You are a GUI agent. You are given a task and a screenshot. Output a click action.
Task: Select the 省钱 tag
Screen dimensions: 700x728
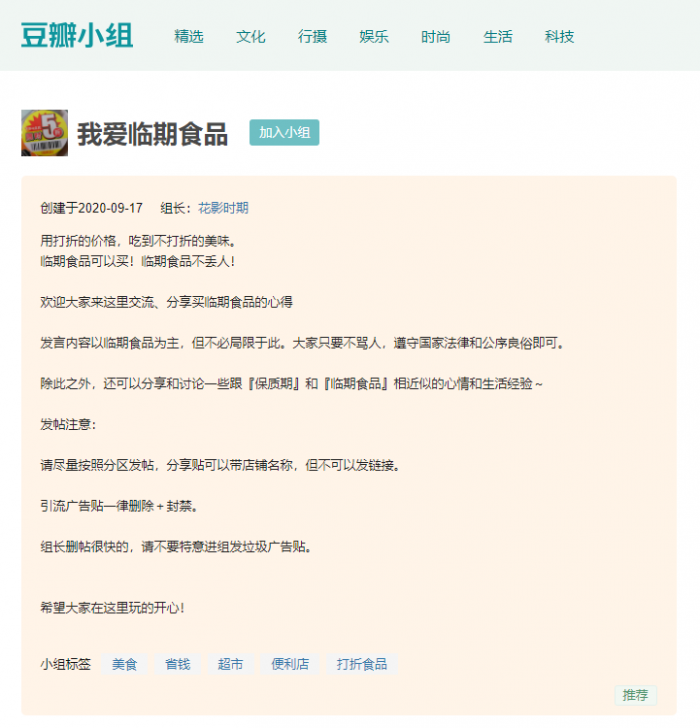(178, 664)
